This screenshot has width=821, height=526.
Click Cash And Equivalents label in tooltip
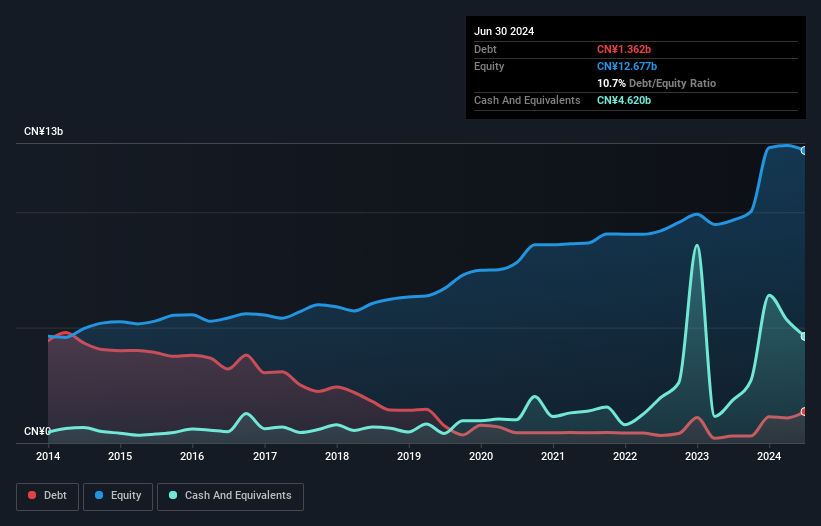[527, 100]
